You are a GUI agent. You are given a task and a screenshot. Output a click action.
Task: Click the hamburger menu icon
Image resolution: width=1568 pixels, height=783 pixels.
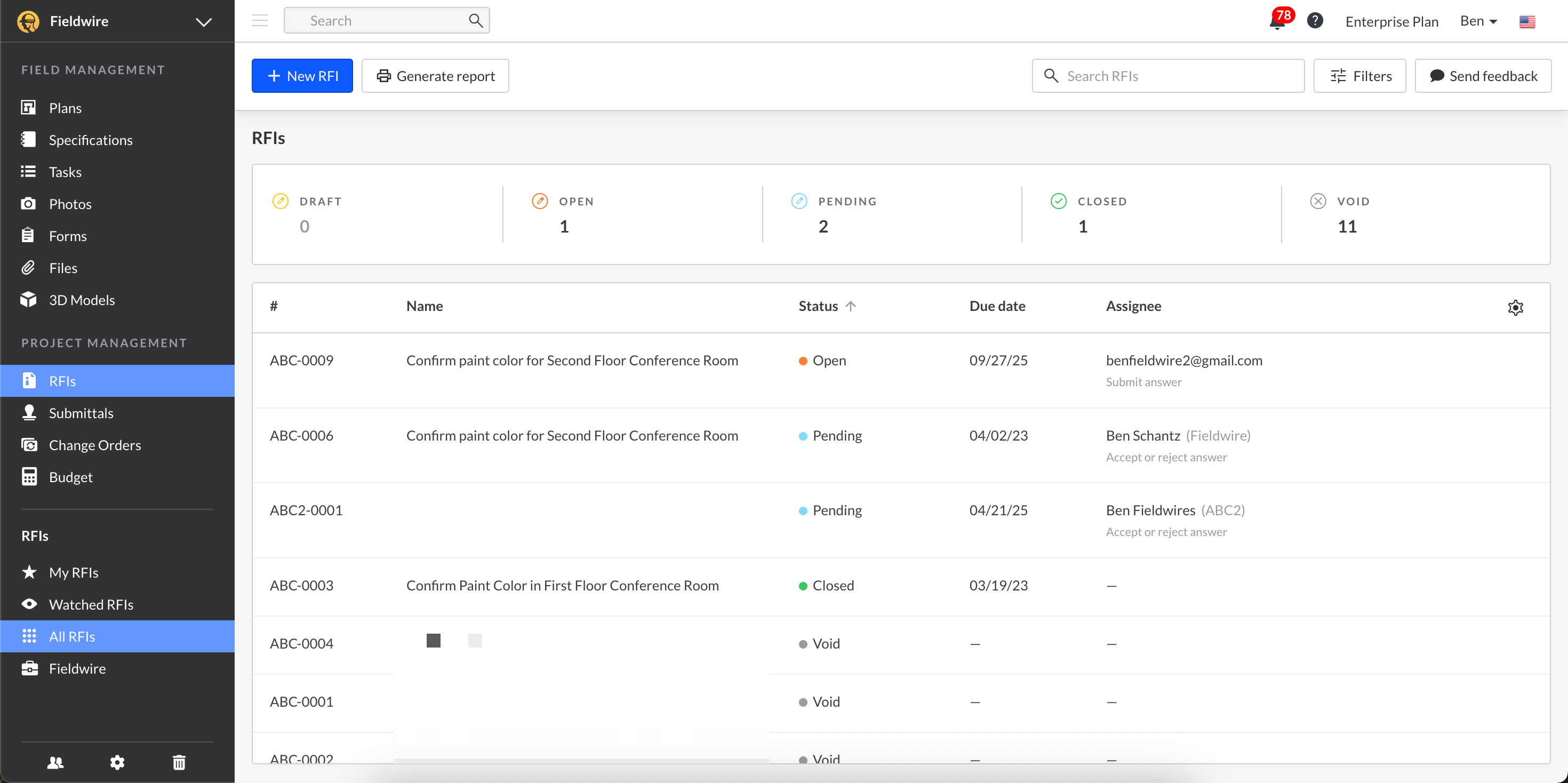pyautogui.click(x=260, y=21)
